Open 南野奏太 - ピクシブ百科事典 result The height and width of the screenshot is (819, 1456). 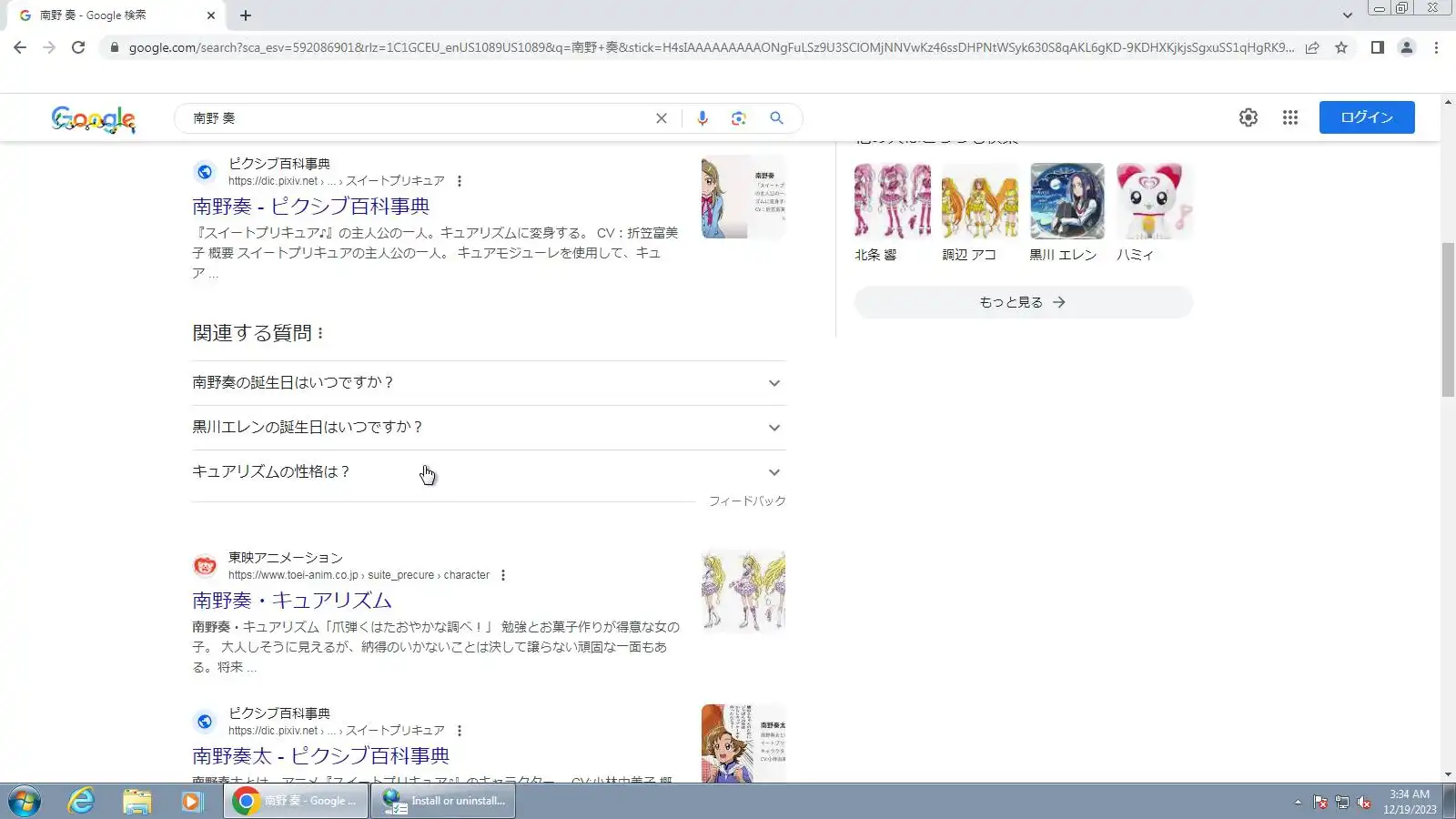pos(321,756)
